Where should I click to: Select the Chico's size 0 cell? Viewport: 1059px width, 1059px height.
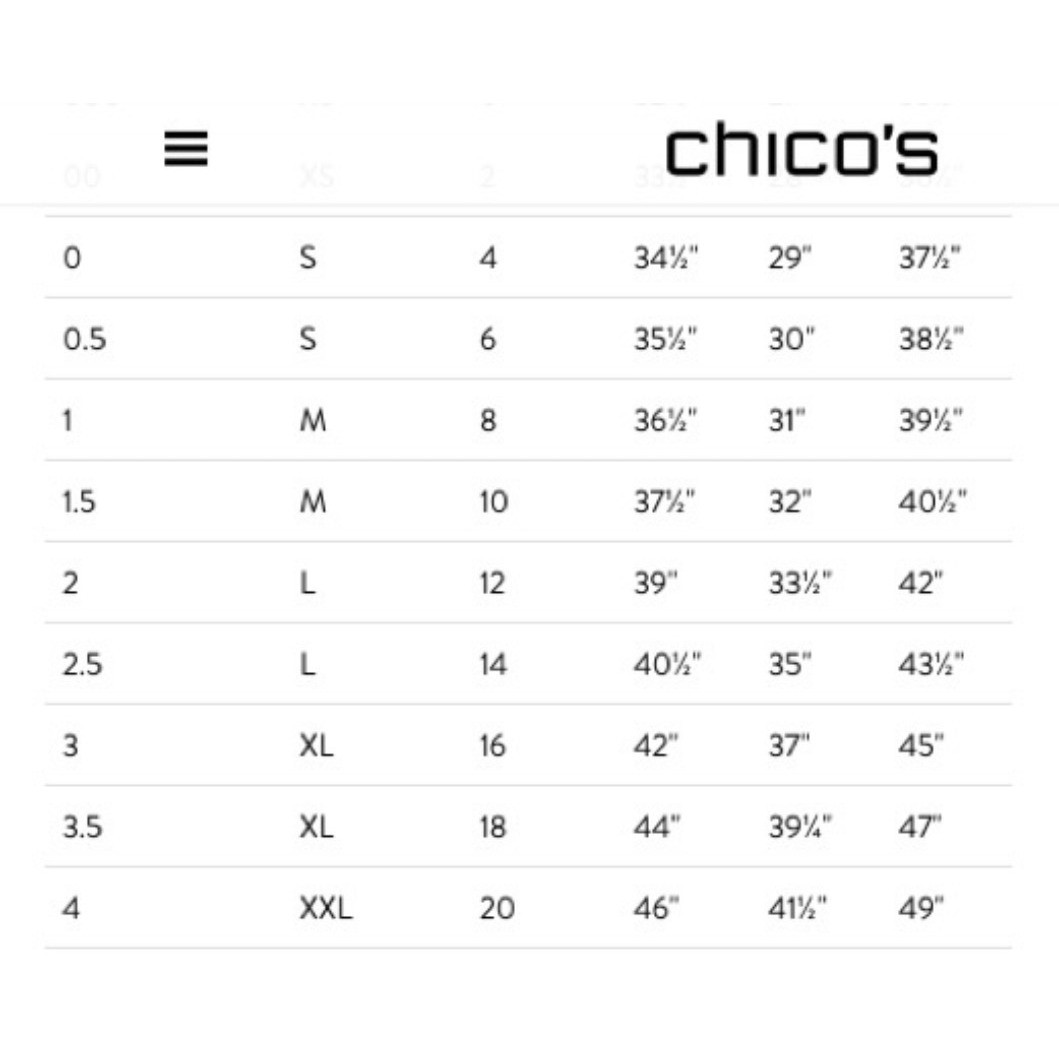(72, 257)
